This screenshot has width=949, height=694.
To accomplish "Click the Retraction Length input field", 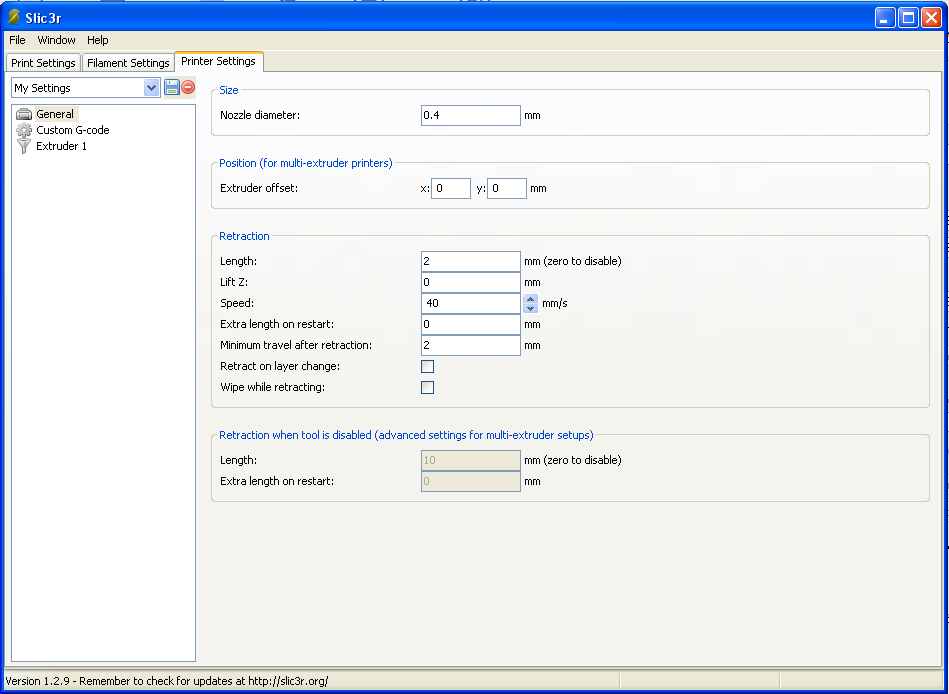I will tap(471, 261).
